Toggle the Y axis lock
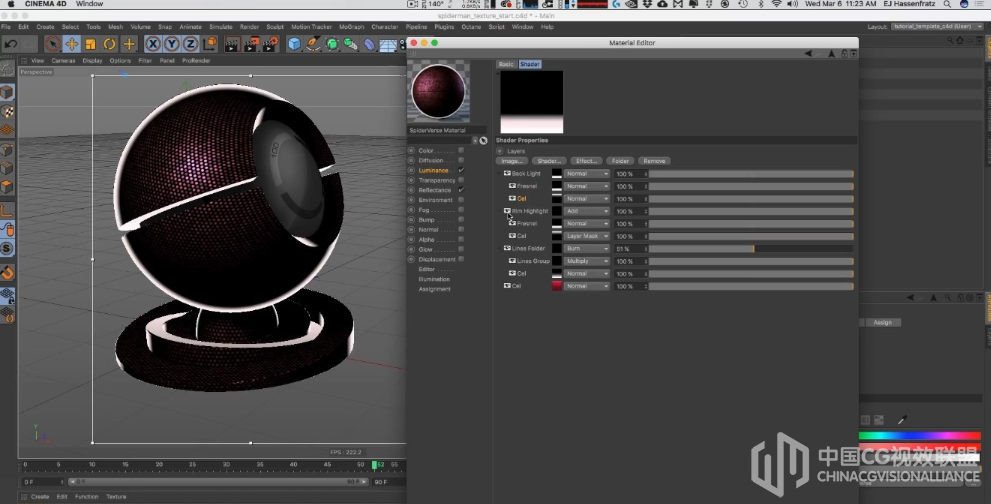 pos(171,44)
